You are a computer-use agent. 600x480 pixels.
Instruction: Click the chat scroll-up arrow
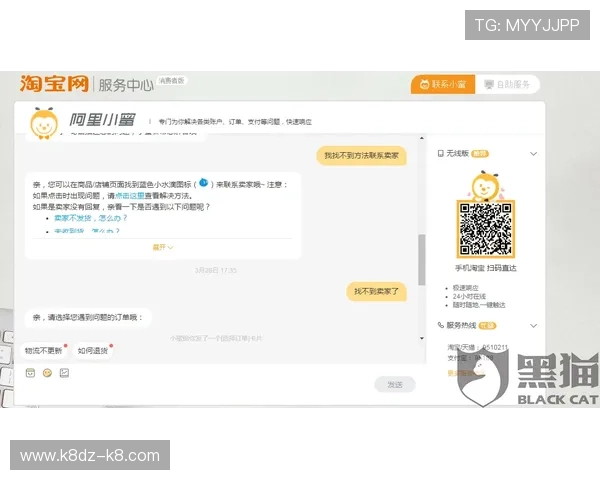422,138
